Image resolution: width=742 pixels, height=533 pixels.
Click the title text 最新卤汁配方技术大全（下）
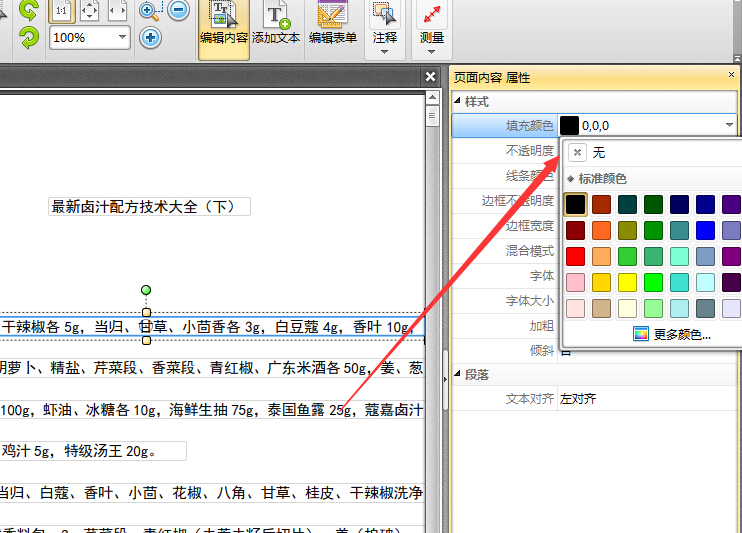click(143, 207)
